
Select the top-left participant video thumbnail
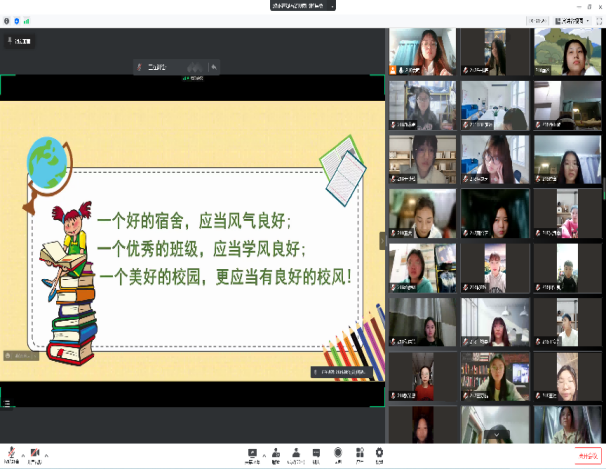(x=422, y=51)
